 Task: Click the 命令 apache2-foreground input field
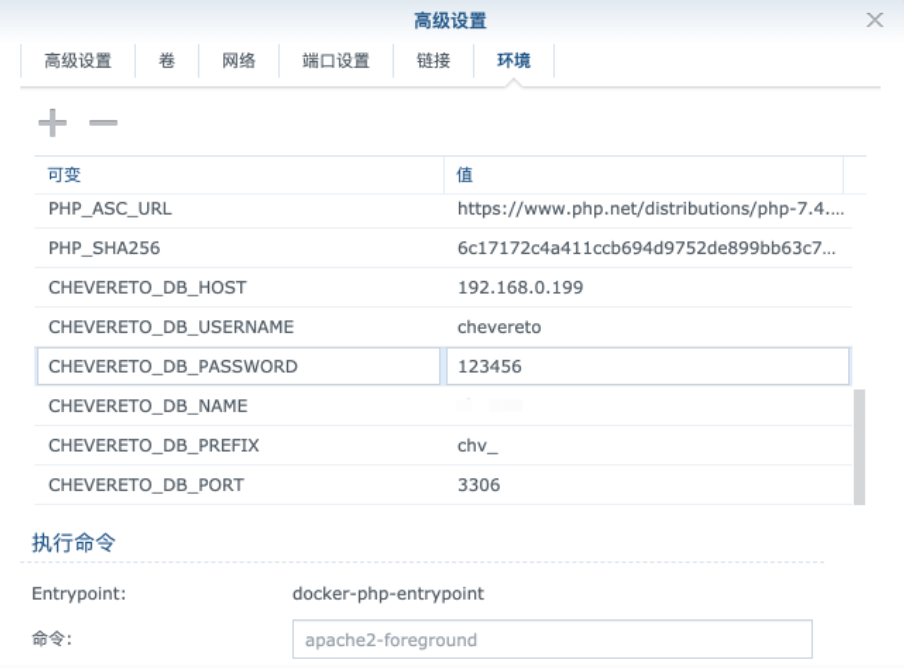552,640
